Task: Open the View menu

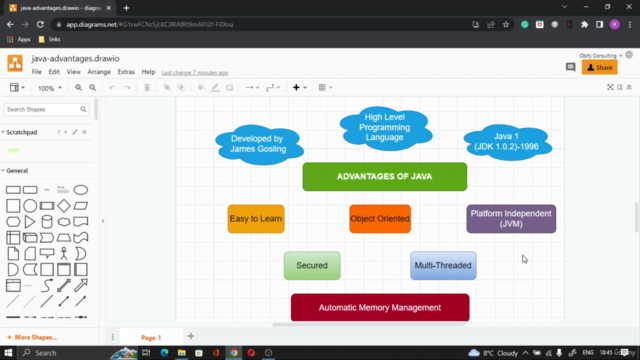Action: (73, 72)
